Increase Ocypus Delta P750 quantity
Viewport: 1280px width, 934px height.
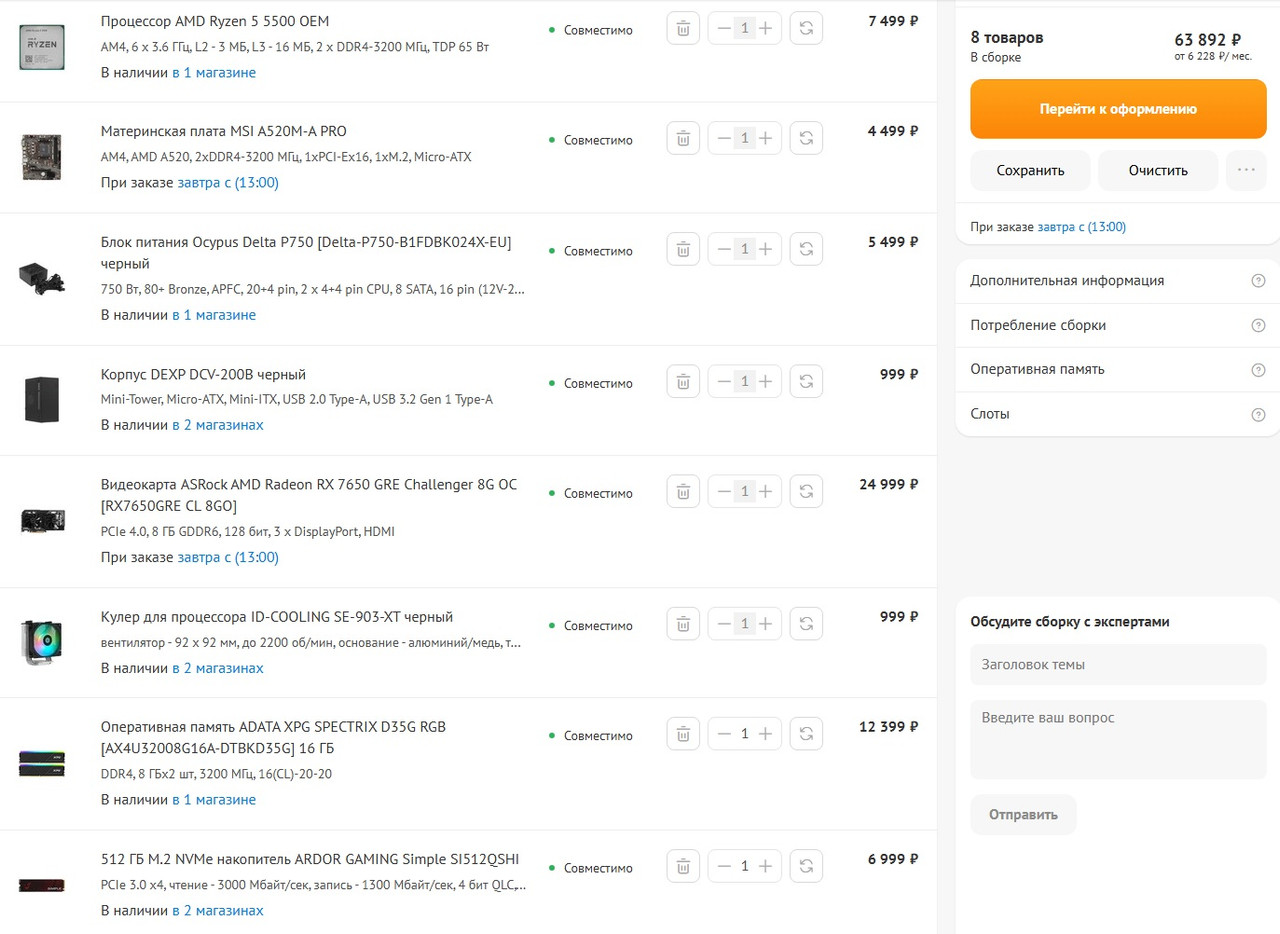(766, 248)
